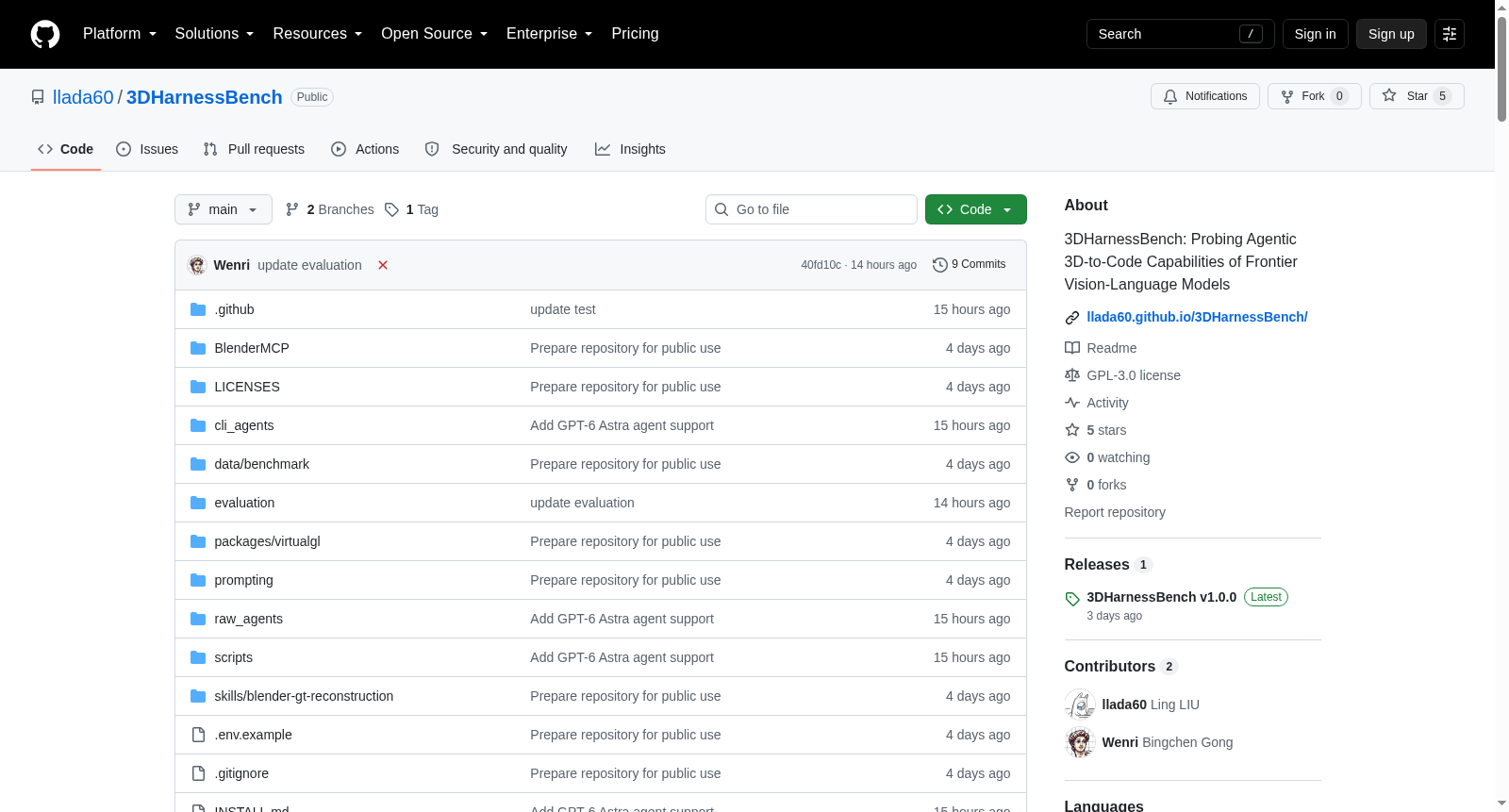Click the Go to file input
Screen dimensions: 1509x812
[811, 209]
